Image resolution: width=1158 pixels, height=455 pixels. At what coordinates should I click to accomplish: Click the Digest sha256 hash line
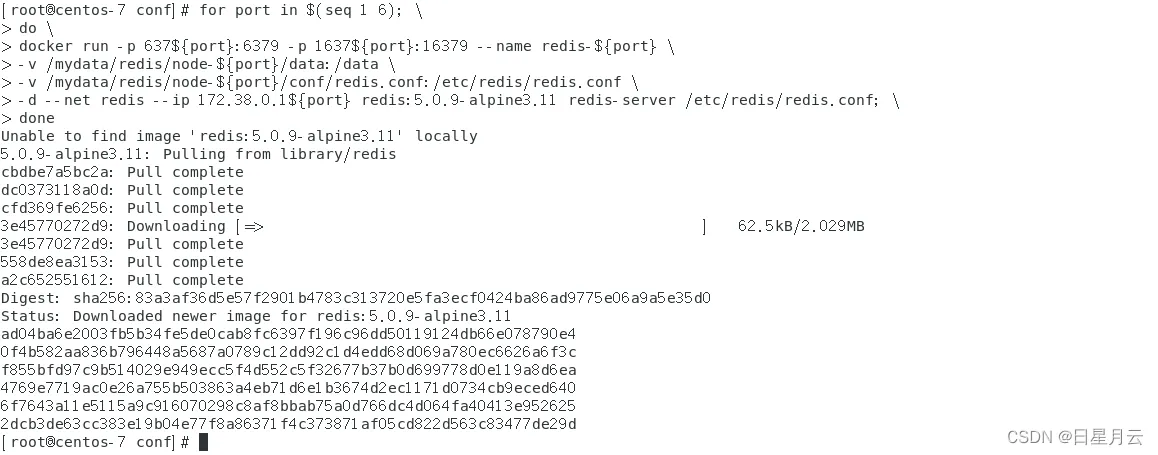[355, 298]
